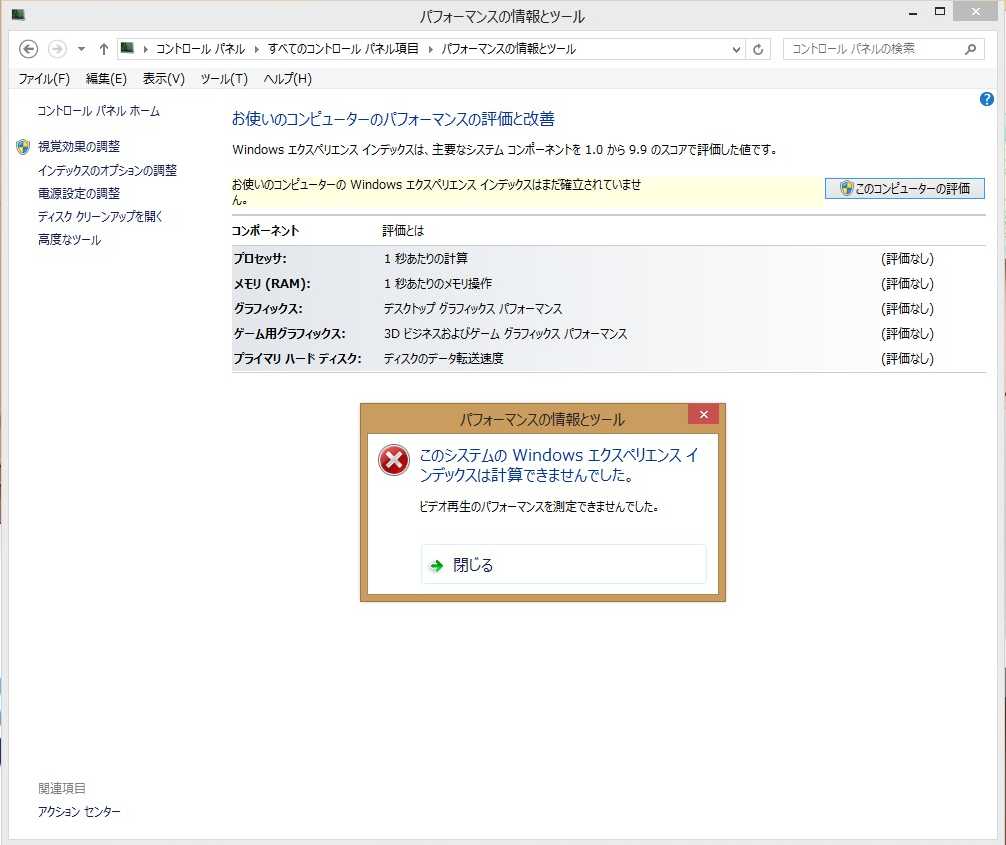Click the 評価とは column header

403,231
